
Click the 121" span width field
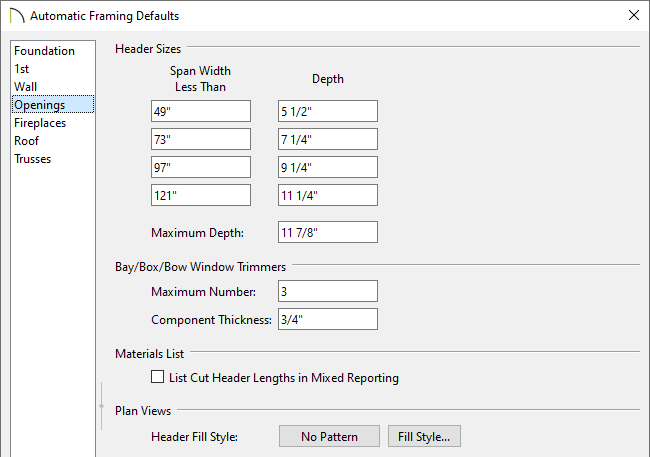pos(201,195)
